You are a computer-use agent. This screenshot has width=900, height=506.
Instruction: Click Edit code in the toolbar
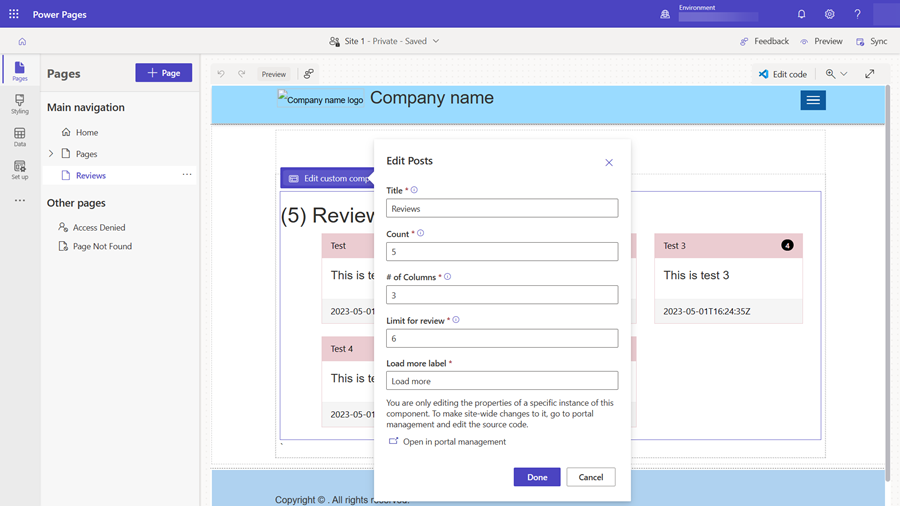[783, 74]
